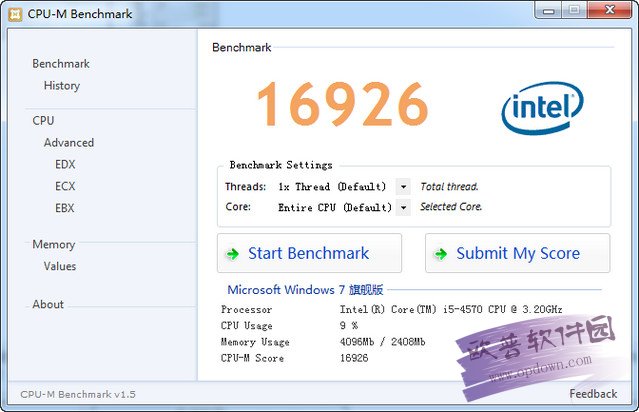Image resolution: width=639 pixels, height=412 pixels.
Task: Open the Advanced CPU page
Action: tap(69, 143)
